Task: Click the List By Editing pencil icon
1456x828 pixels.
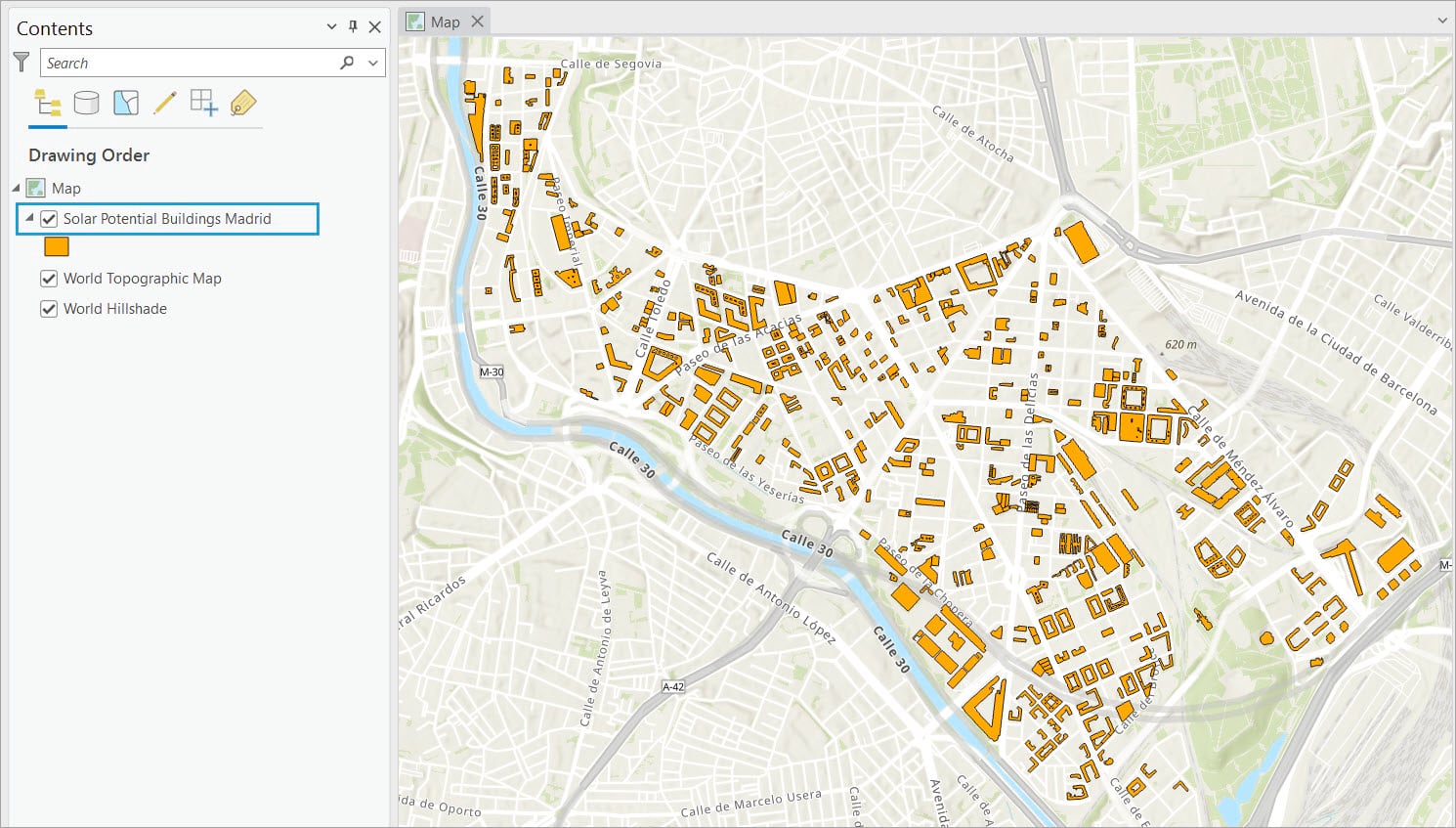Action: point(164,103)
